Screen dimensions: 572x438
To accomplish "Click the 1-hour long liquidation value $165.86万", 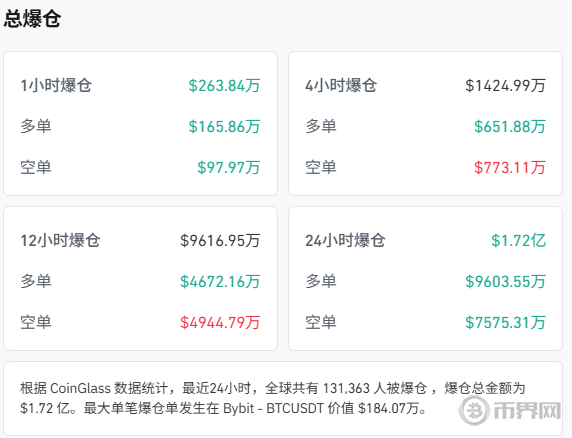I will coord(224,127).
